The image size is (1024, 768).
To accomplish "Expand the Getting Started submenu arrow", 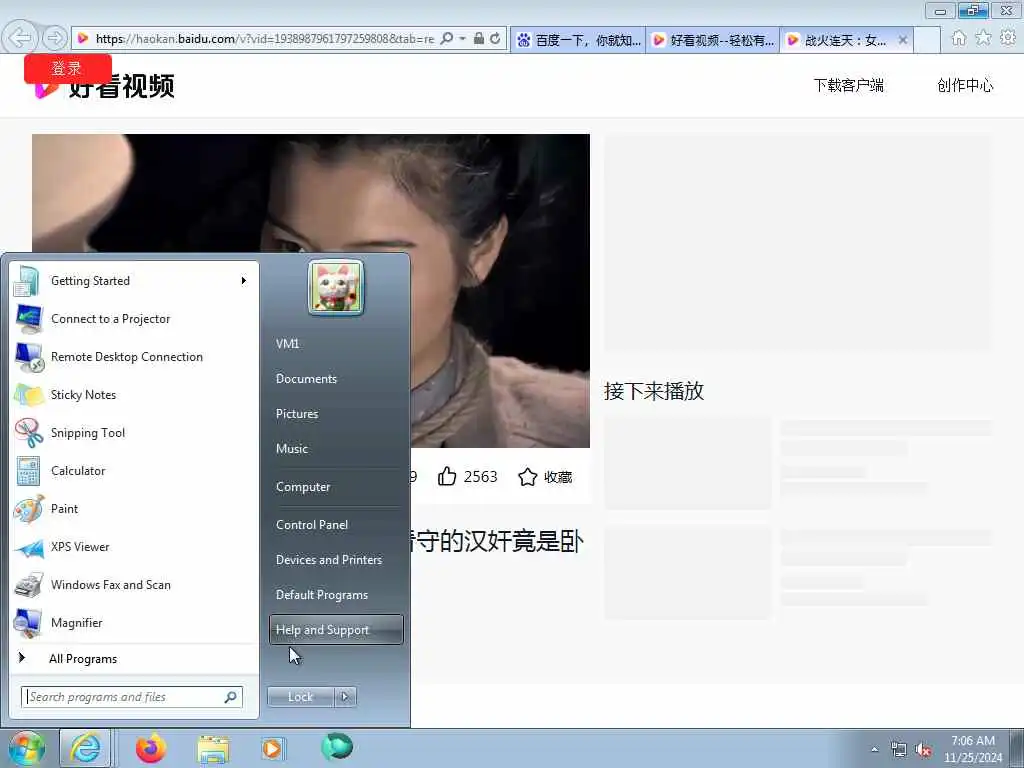I will coord(244,281).
